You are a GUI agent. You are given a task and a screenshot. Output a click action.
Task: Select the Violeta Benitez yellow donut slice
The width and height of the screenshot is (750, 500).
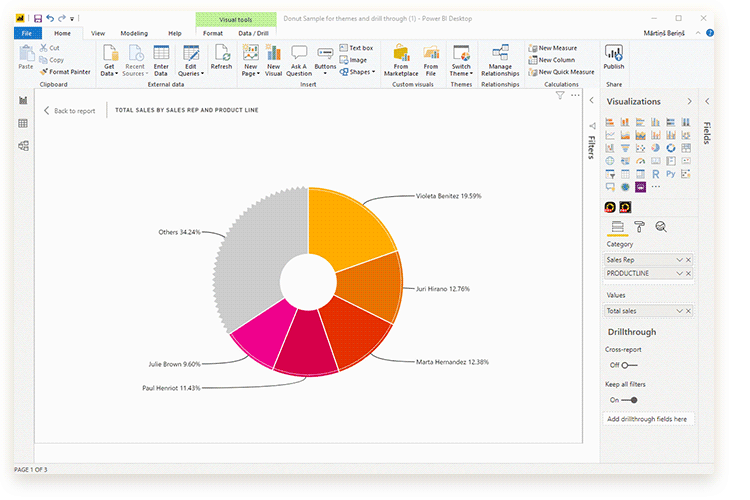click(347, 225)
